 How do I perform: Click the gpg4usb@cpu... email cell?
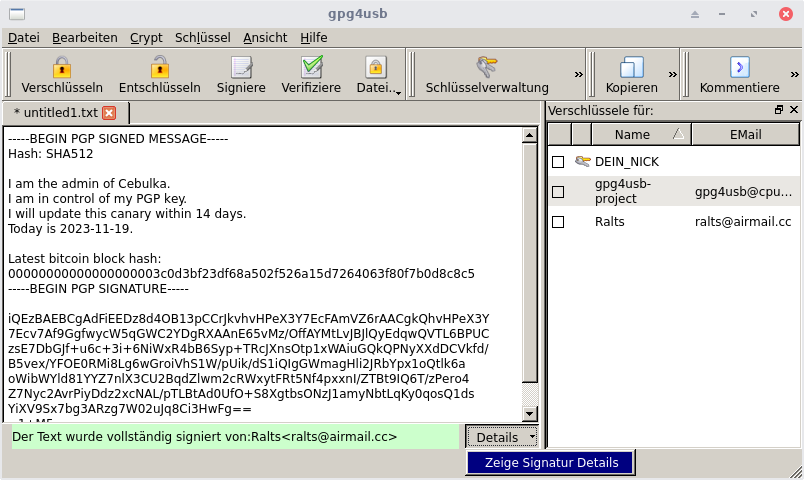click(x=743, y=192)
